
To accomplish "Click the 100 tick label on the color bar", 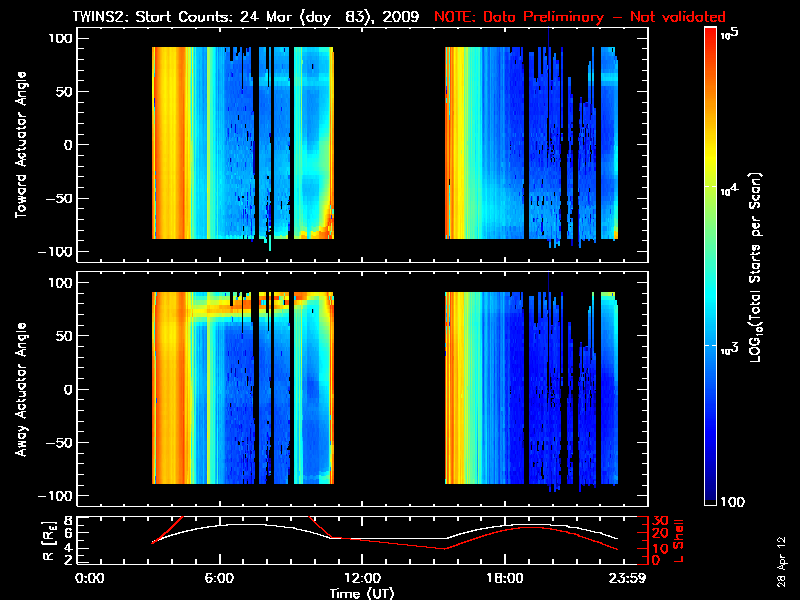I will pos(737,501).
